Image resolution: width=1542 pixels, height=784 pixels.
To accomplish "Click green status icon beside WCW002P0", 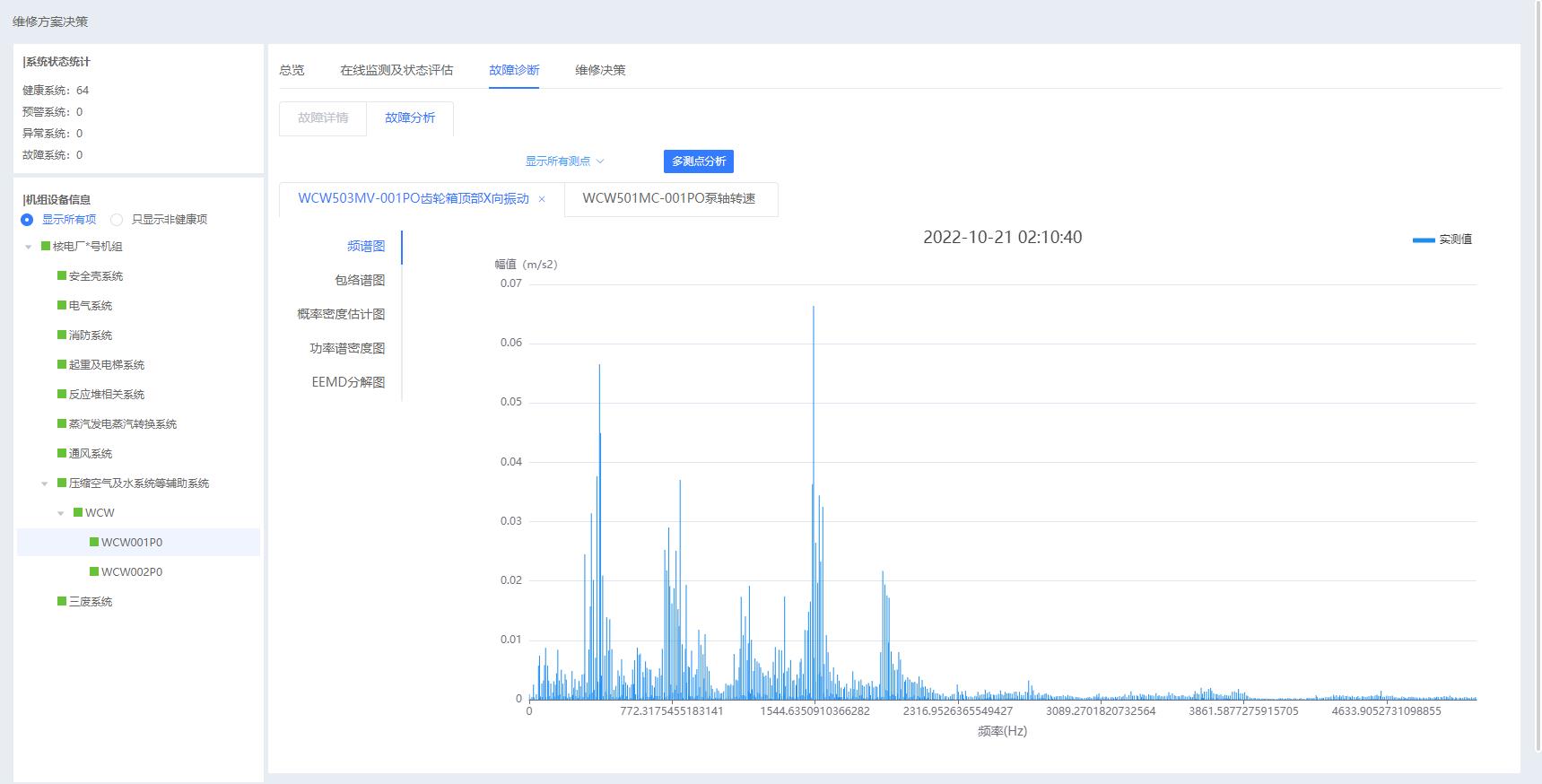I will (x=94, y=572).
